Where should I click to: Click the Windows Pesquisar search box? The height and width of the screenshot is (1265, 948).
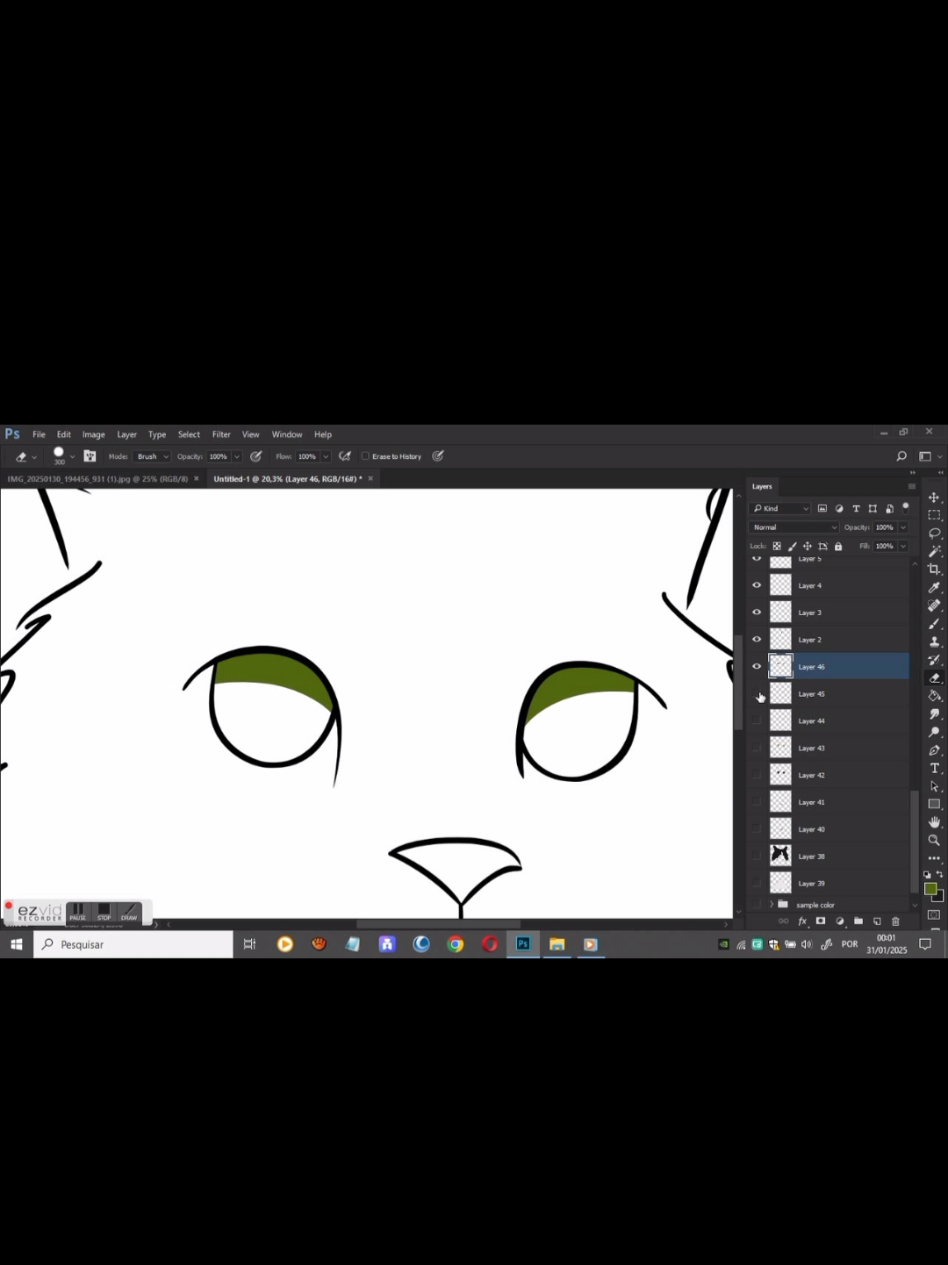point(134,944)
